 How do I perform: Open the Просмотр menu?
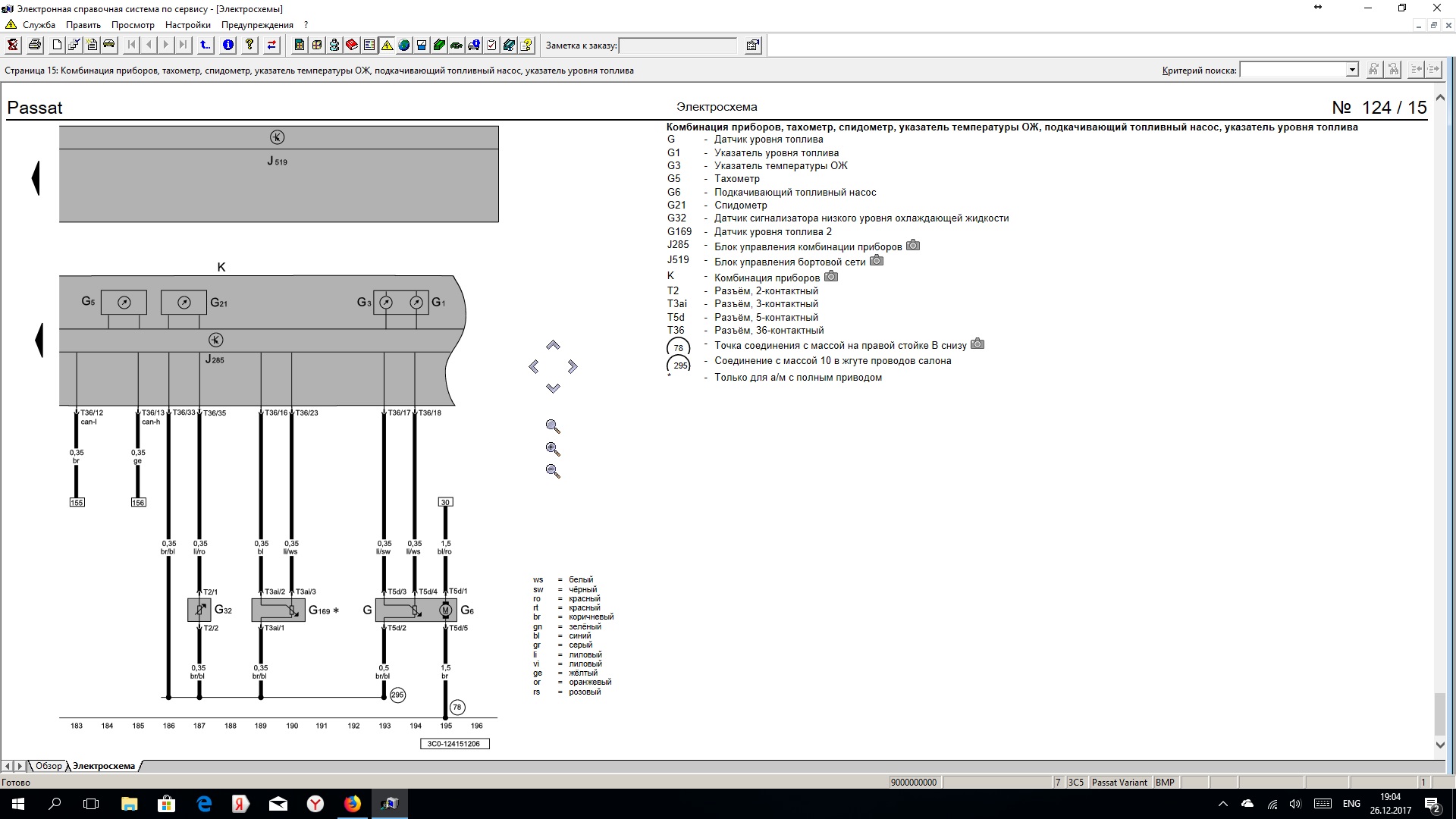[133, 25]
